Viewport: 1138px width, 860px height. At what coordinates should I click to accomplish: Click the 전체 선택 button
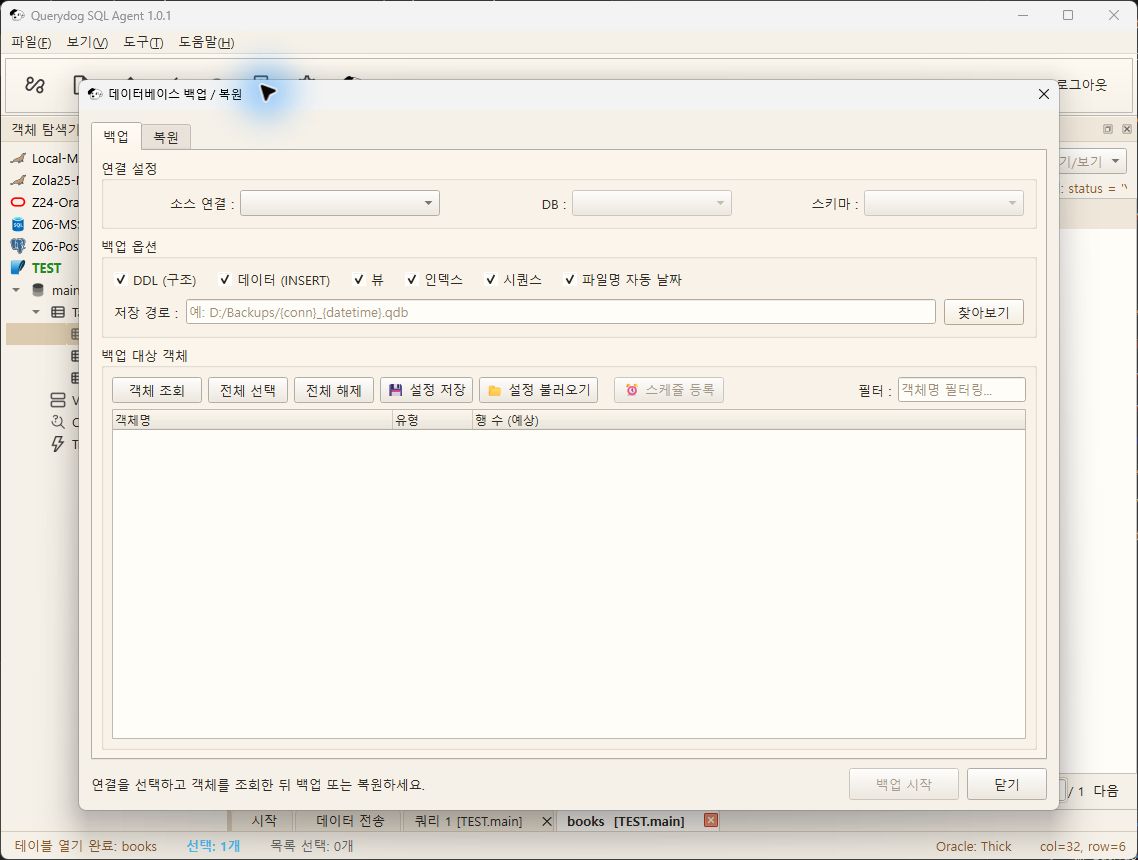247,390
